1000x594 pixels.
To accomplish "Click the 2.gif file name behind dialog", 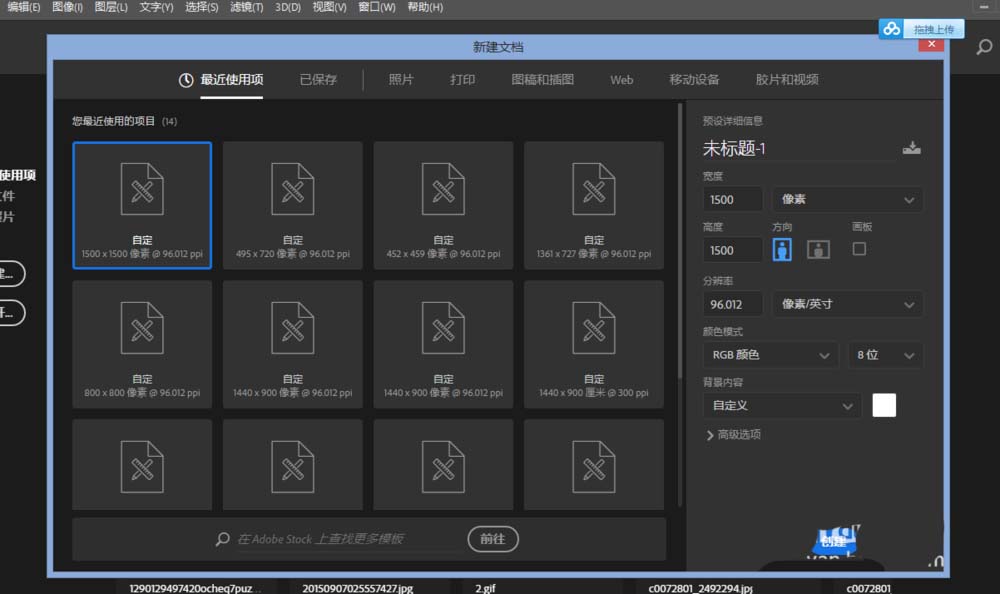I will point(485,588).
